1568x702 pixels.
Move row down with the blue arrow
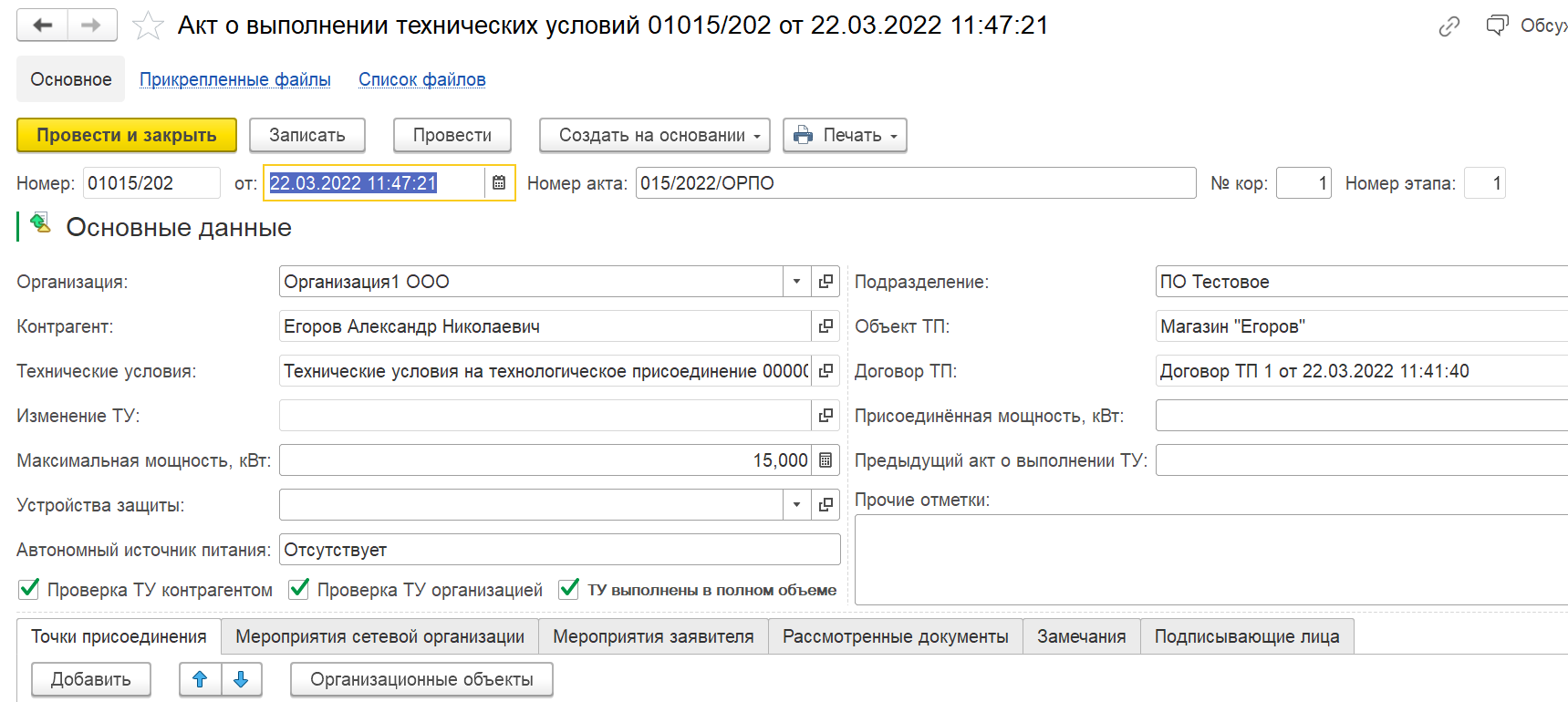click(242, 679)
